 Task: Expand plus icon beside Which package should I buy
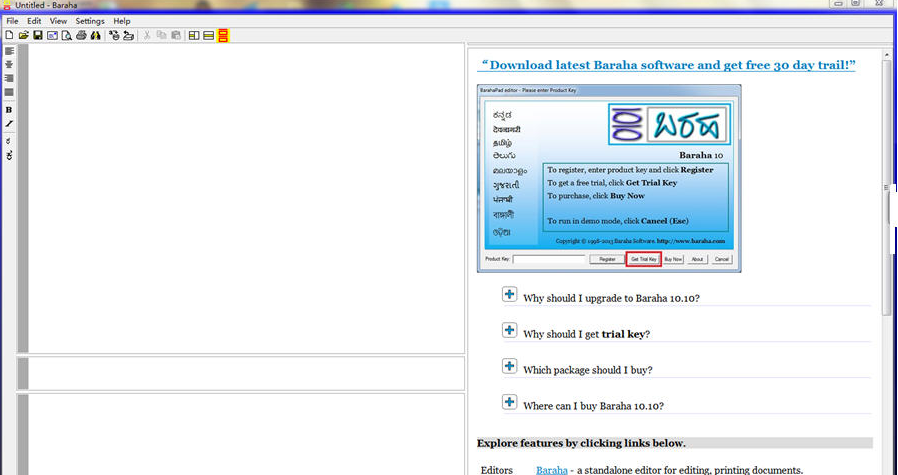click(509, 366)
